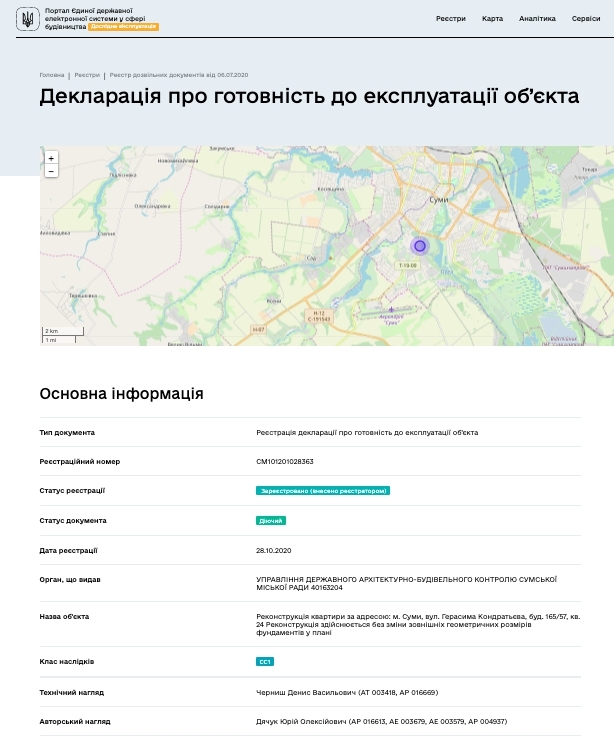Click the map scale bar showing 2 km
This screenshot has height=743, width=614.
tap(63, 331)
